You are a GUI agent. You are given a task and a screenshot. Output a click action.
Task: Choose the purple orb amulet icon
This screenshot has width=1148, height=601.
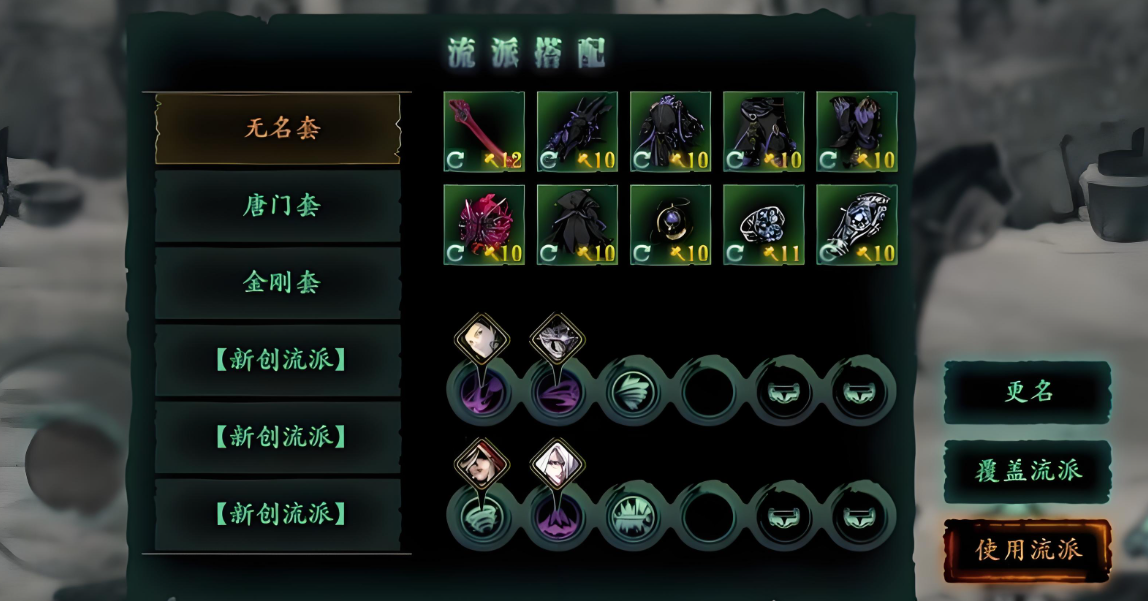click(670, 225)
